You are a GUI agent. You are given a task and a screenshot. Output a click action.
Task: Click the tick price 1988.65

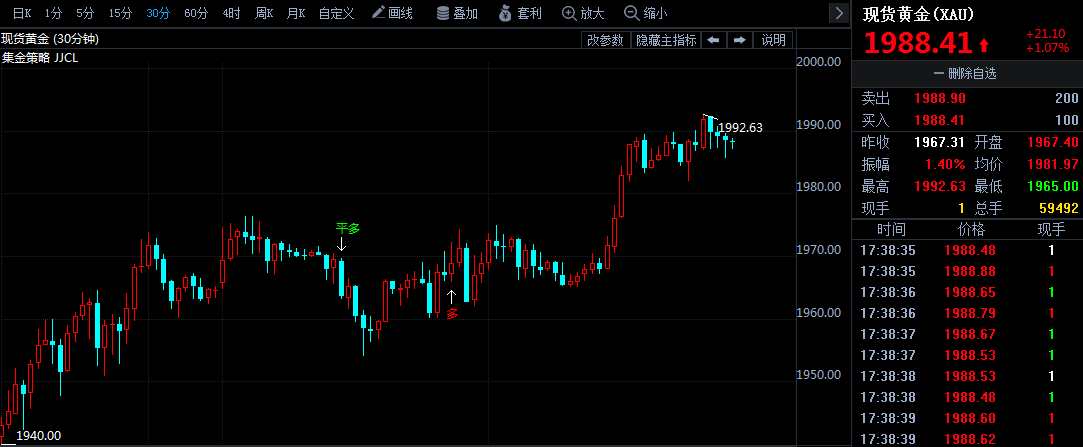click(970, 292)
